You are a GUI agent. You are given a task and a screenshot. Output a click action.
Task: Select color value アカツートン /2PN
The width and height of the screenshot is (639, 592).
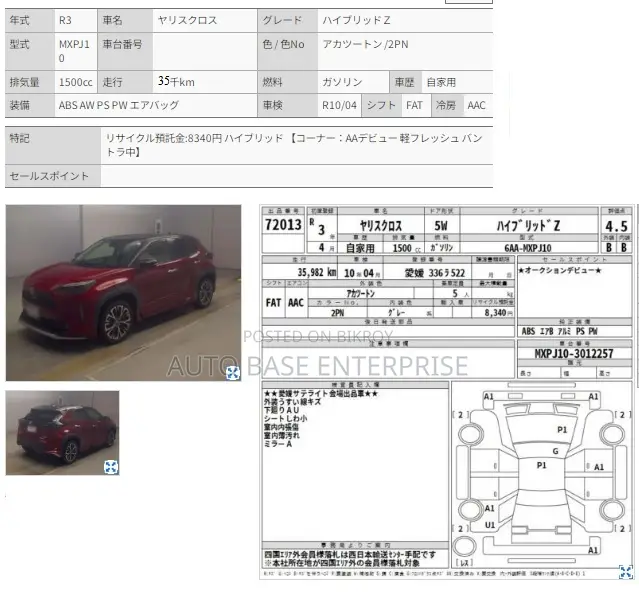click(x=365, y=44)
